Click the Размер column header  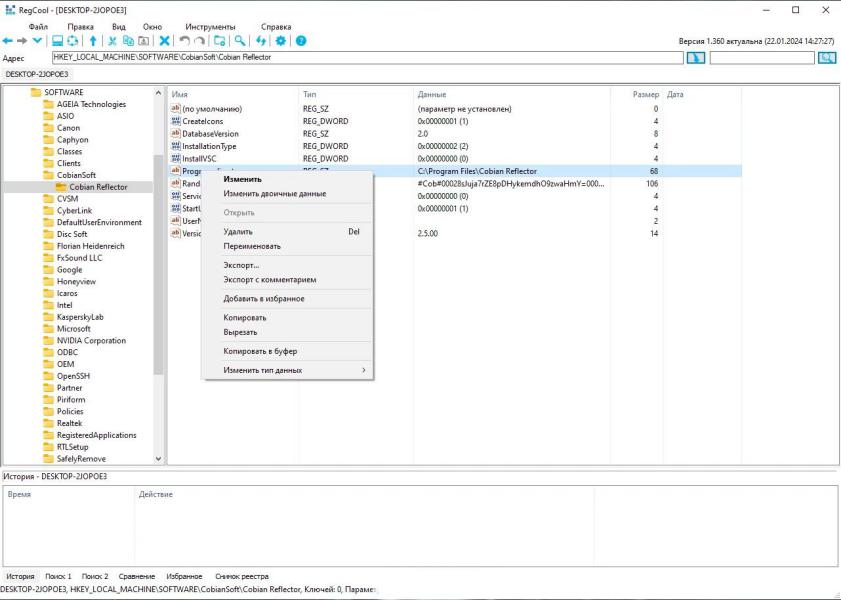tap(646, 94)
